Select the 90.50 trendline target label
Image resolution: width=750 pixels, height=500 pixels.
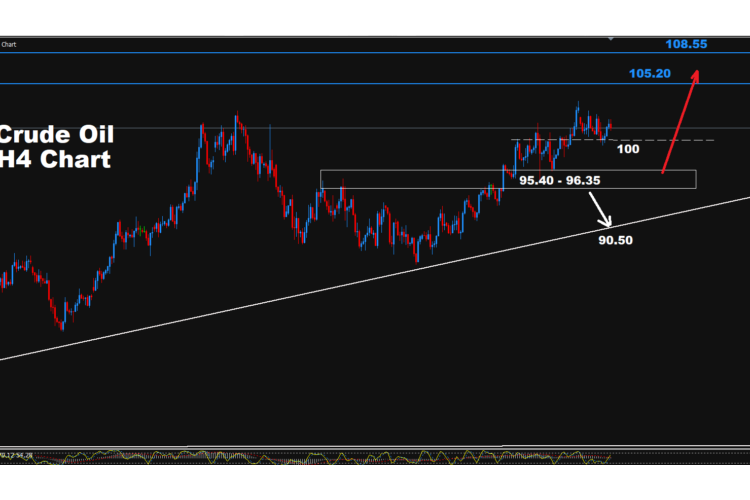coord(616,240)
